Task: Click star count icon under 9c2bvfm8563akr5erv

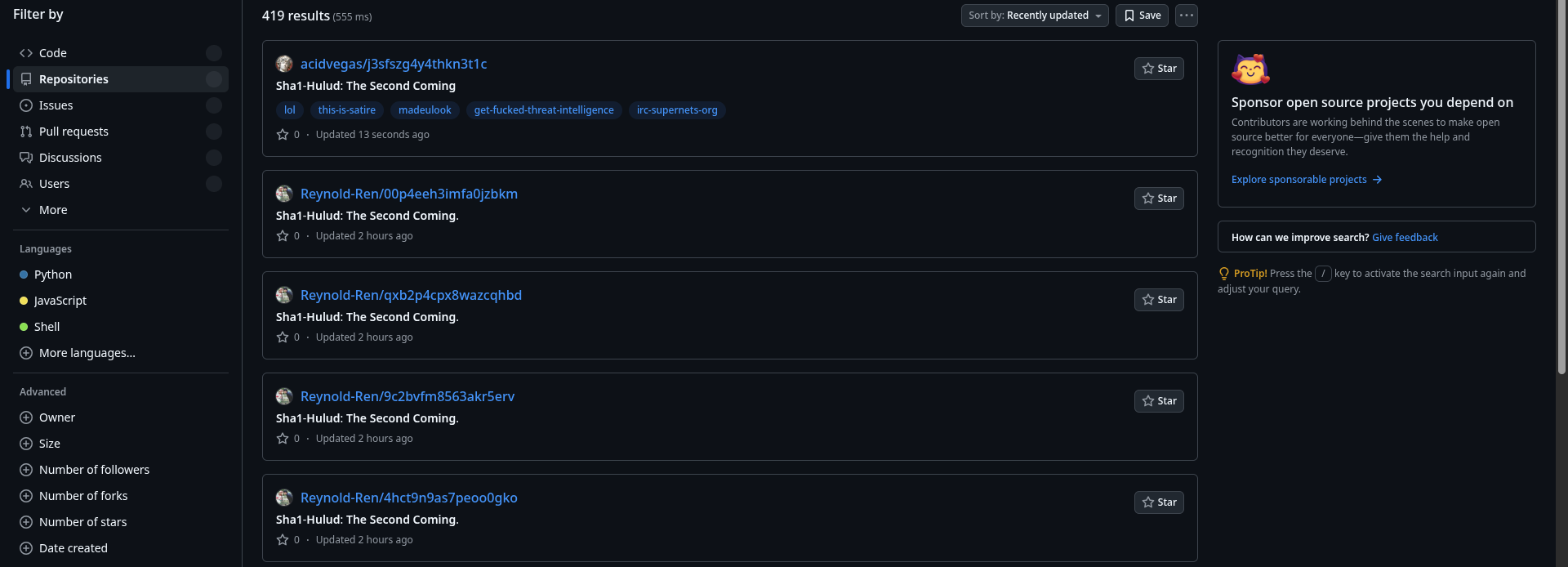Action: (283, 439)
